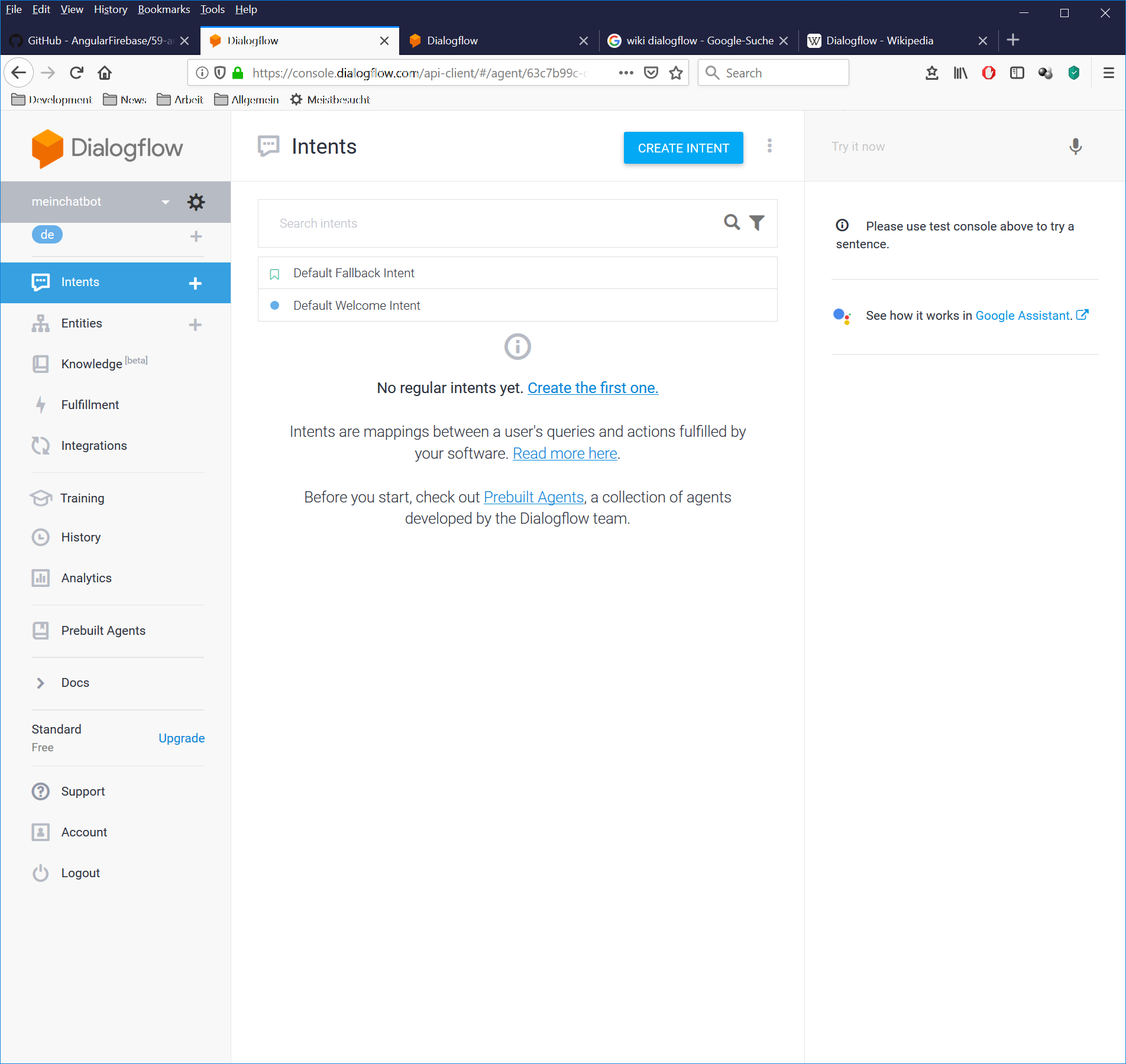Click the microphone icon in test console

1076,147
